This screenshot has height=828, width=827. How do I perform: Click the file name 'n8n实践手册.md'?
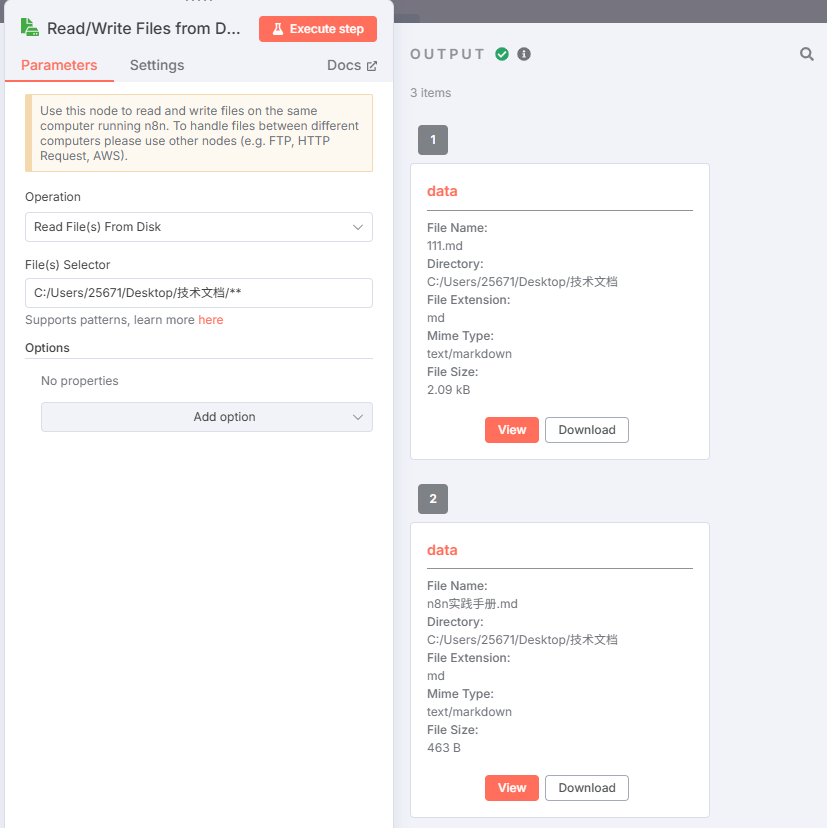(472, 604)
